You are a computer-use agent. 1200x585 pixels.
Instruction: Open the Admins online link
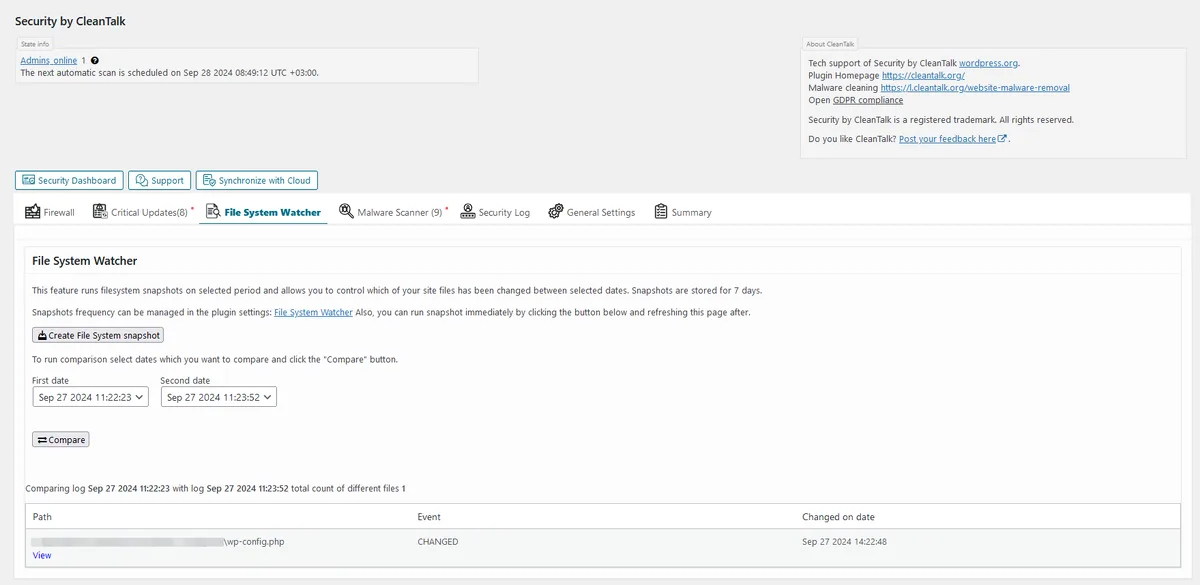(x=49, y=61)
